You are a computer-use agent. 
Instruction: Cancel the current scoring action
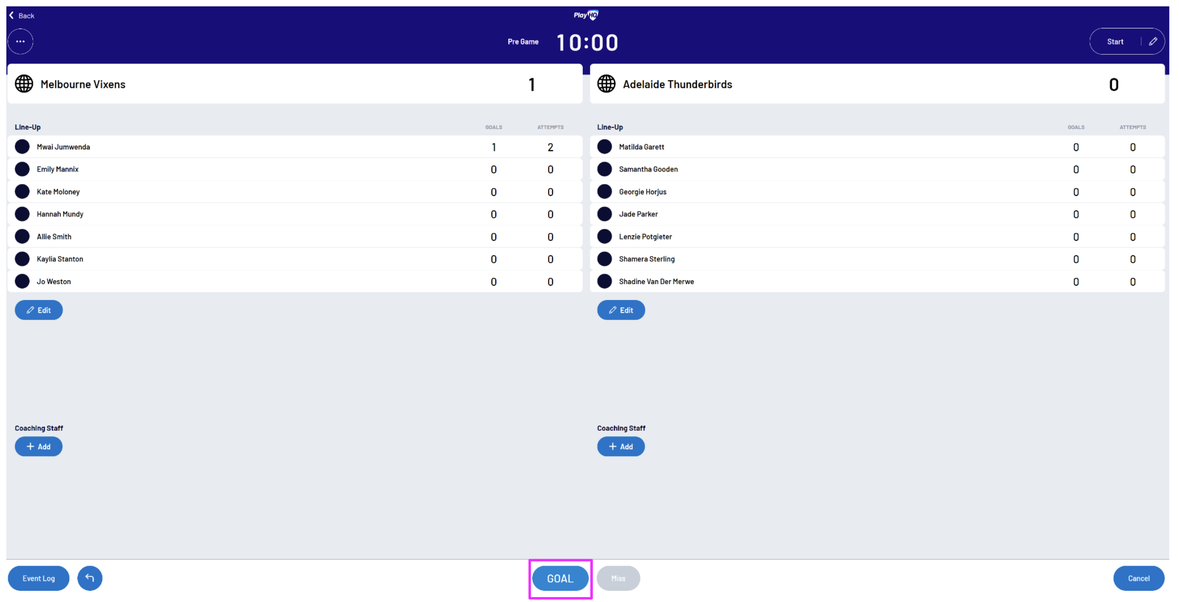point(1138,578)
